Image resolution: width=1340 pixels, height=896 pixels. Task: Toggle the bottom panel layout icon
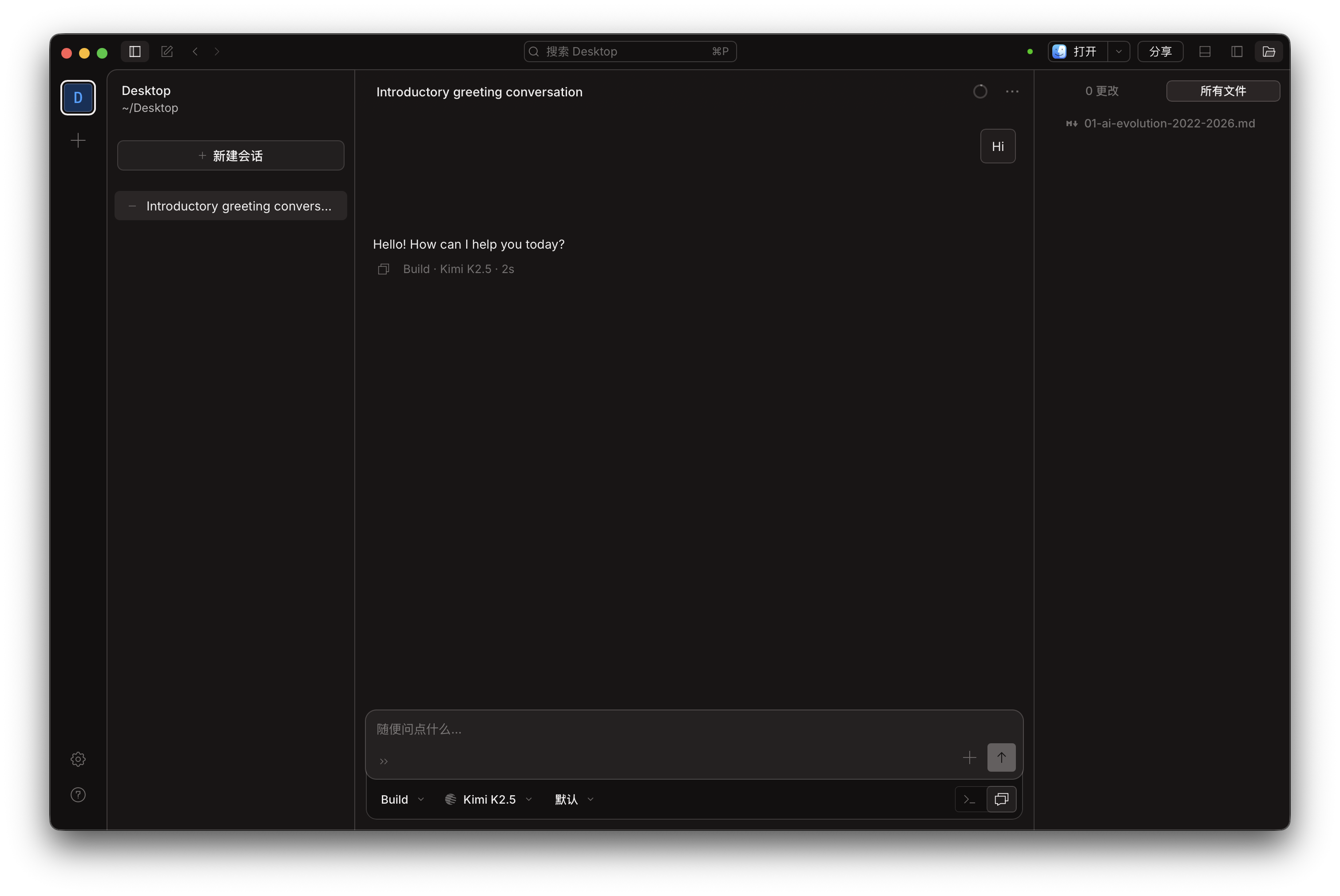[x=1205, y=52]
